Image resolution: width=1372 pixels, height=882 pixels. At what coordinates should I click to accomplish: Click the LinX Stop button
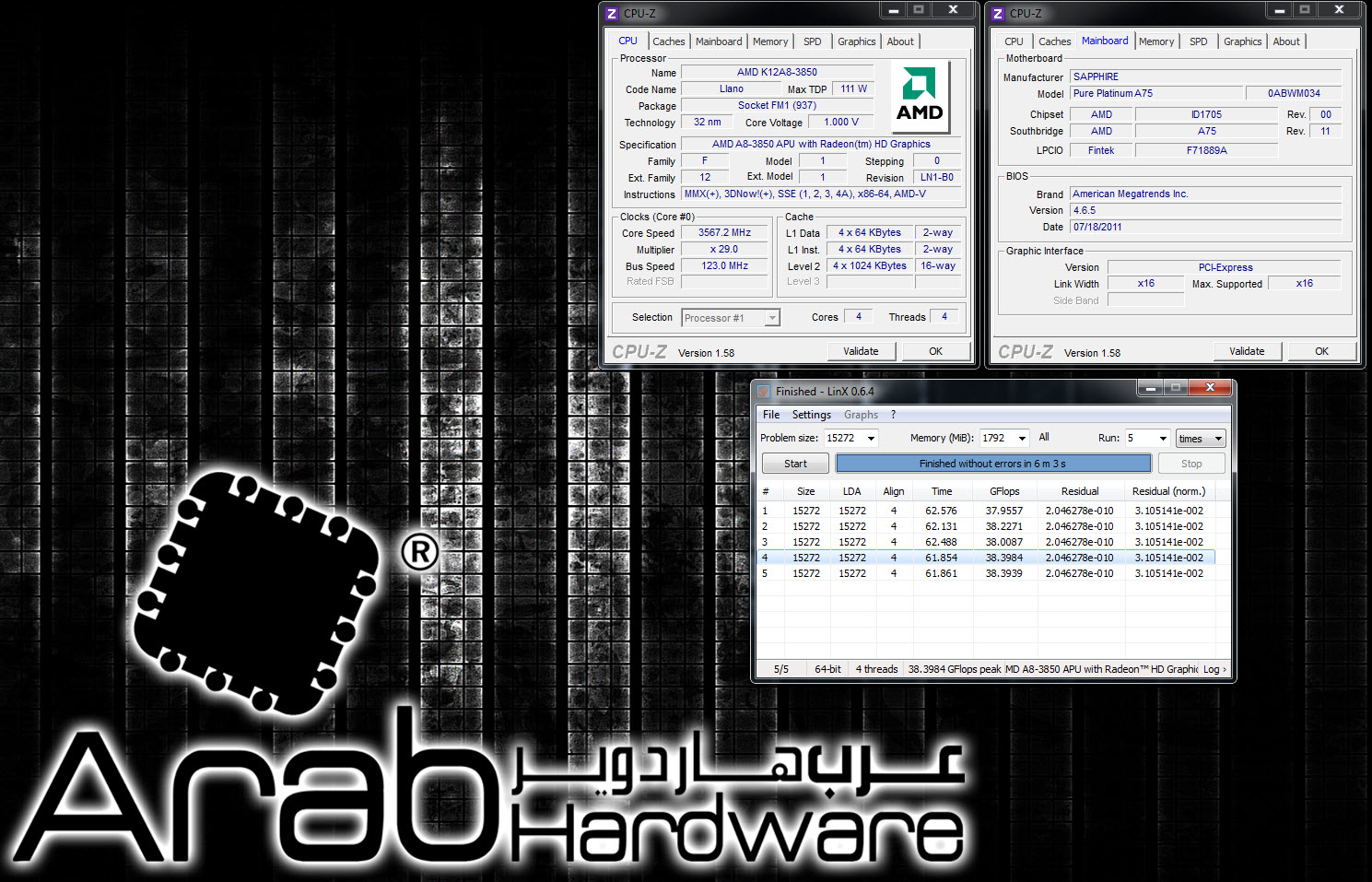tap(1191, 464)
